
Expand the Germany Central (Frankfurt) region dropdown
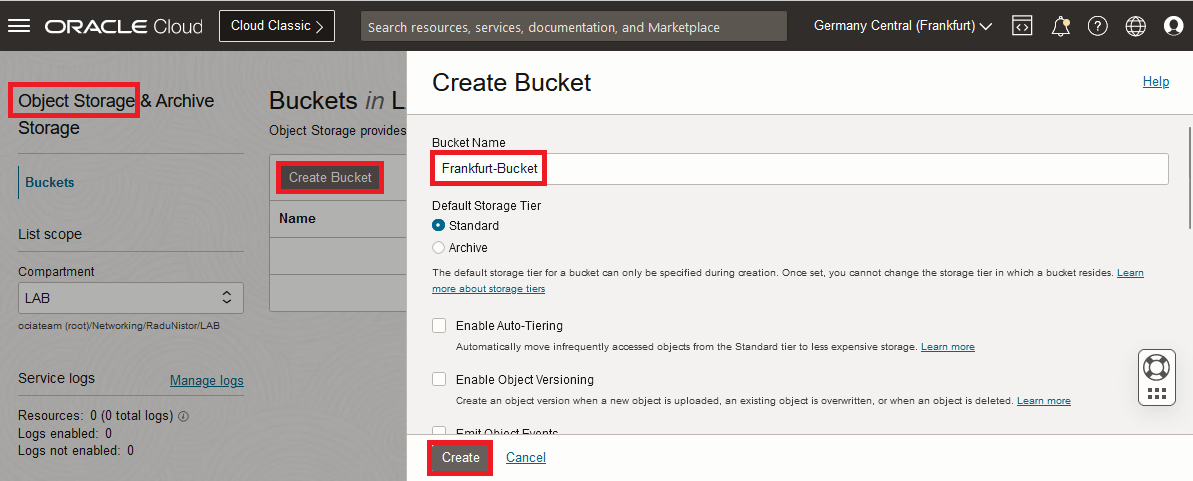(903, 26)
